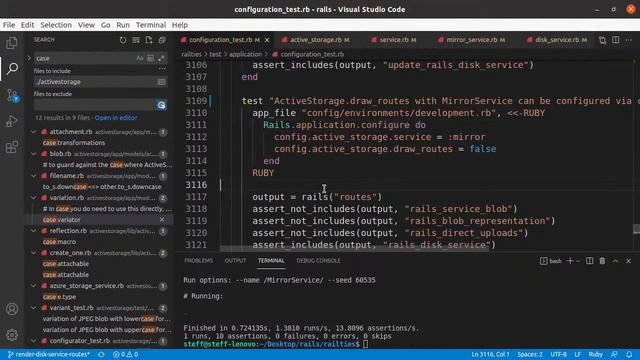Image resolution: width=640 pixels, height=360 pixels.
Task: Collapse attachment.rb search results
Action: [x=34, y=132]
